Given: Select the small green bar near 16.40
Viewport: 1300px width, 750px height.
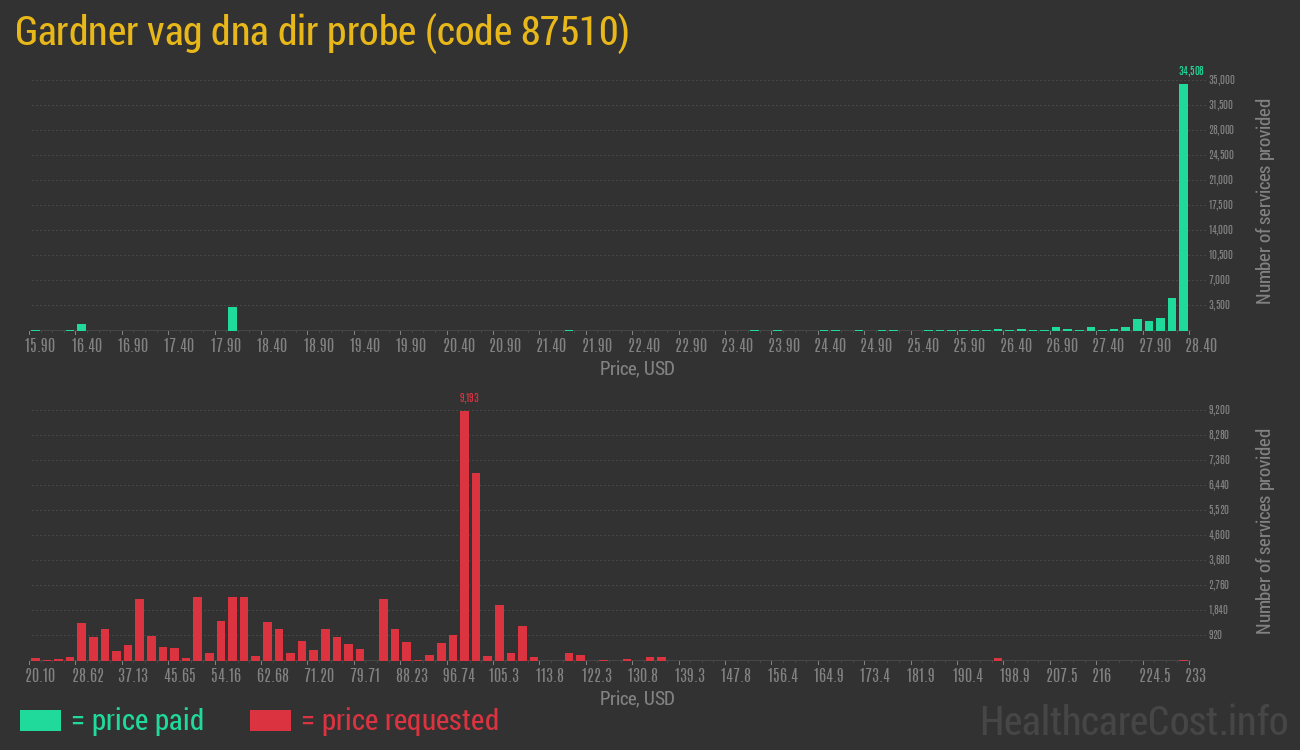Looking at the screenshot, I should pos(81,326).
